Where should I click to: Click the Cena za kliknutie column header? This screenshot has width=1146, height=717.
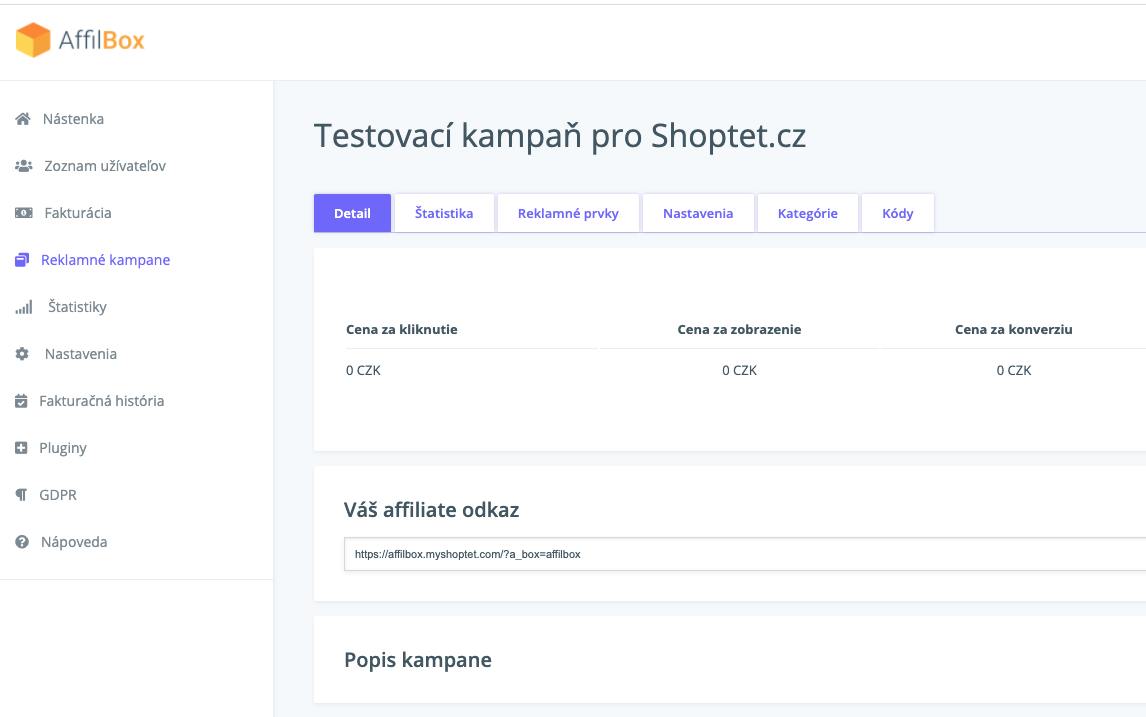pyautogui.click(x=402, y=330)
